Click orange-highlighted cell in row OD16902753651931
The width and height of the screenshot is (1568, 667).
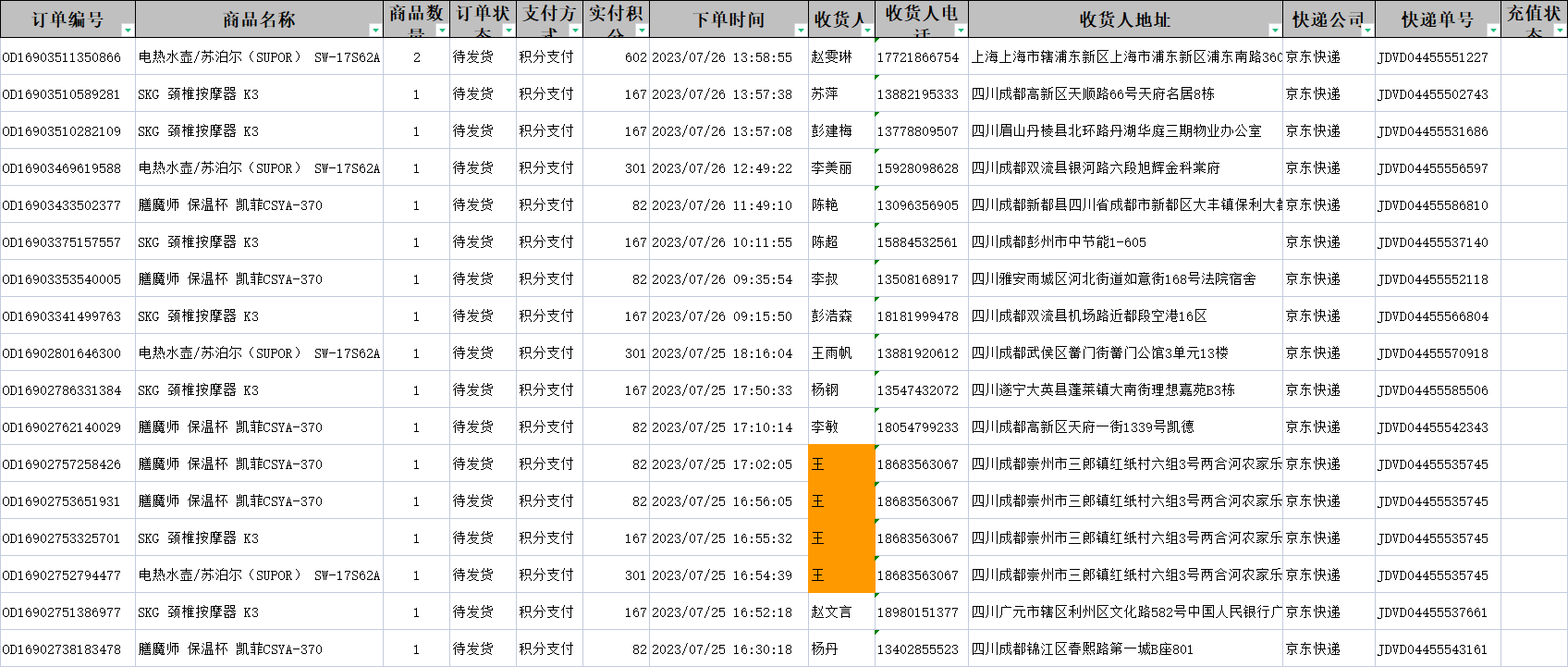841,500
